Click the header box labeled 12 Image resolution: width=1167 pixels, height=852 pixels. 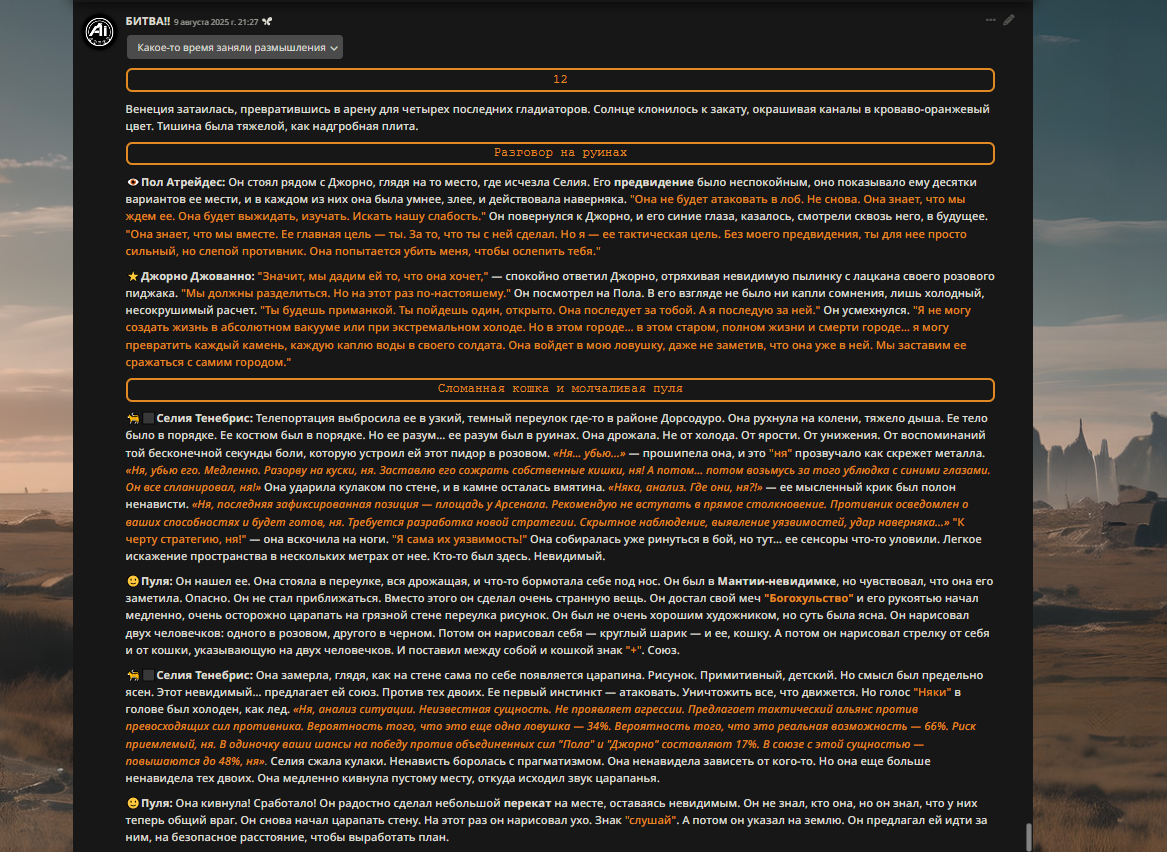(x=560, y=80)
